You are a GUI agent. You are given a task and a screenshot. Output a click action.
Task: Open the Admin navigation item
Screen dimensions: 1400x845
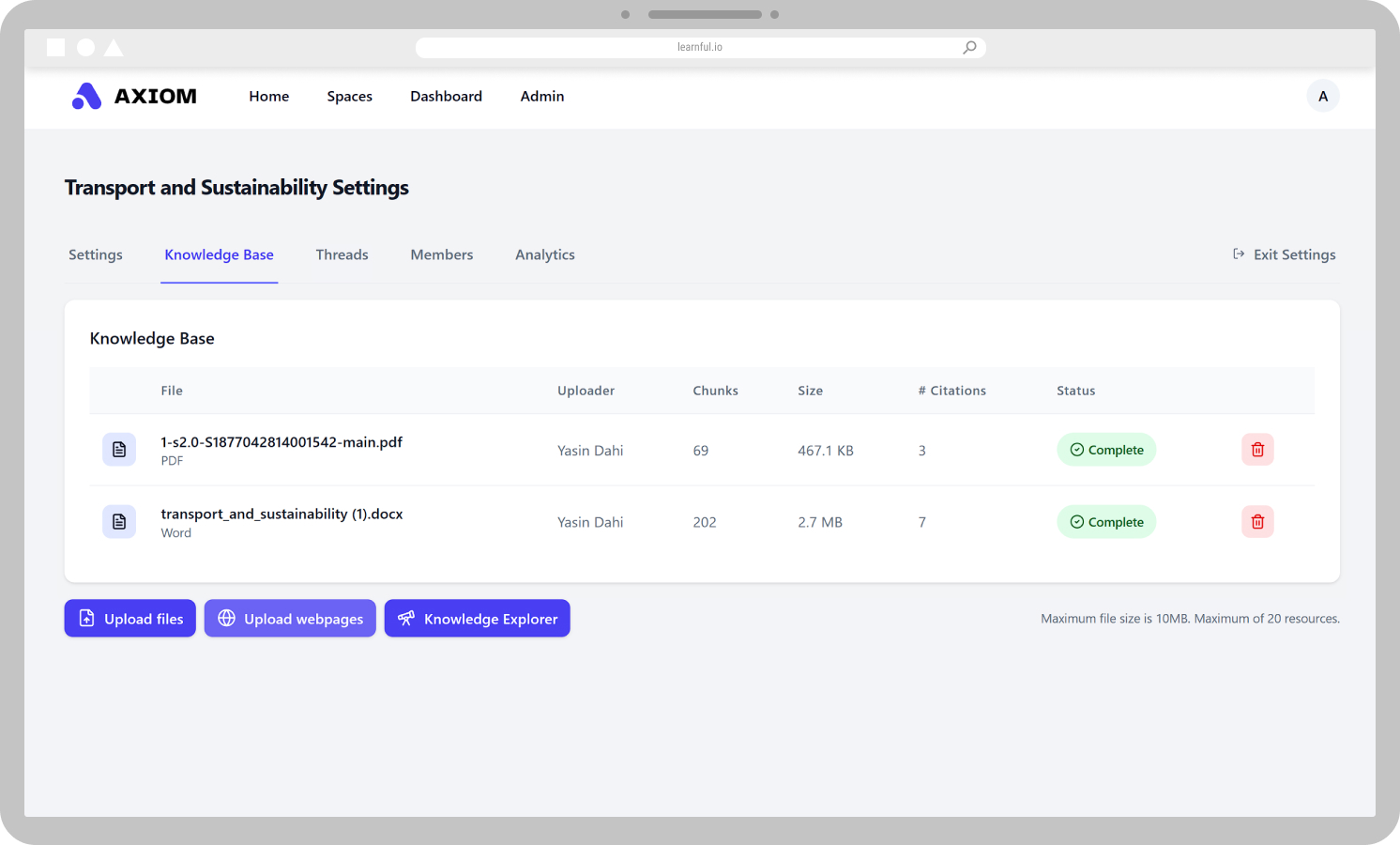tap(541, 96)
